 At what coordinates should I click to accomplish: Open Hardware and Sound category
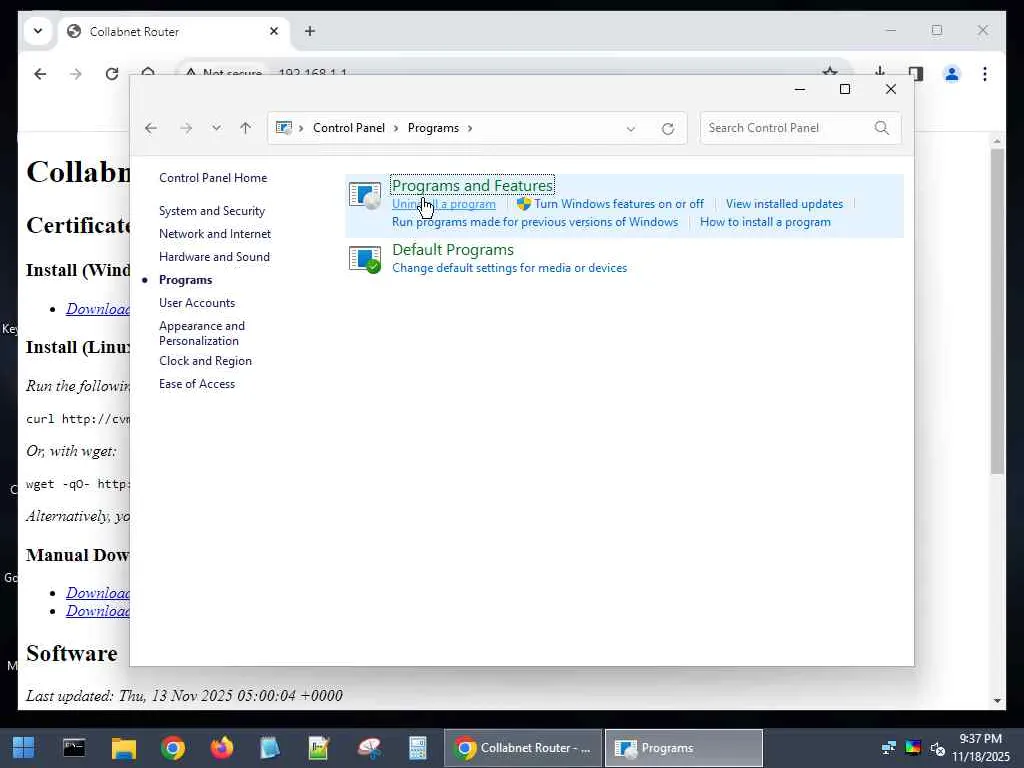pos(214,257)
